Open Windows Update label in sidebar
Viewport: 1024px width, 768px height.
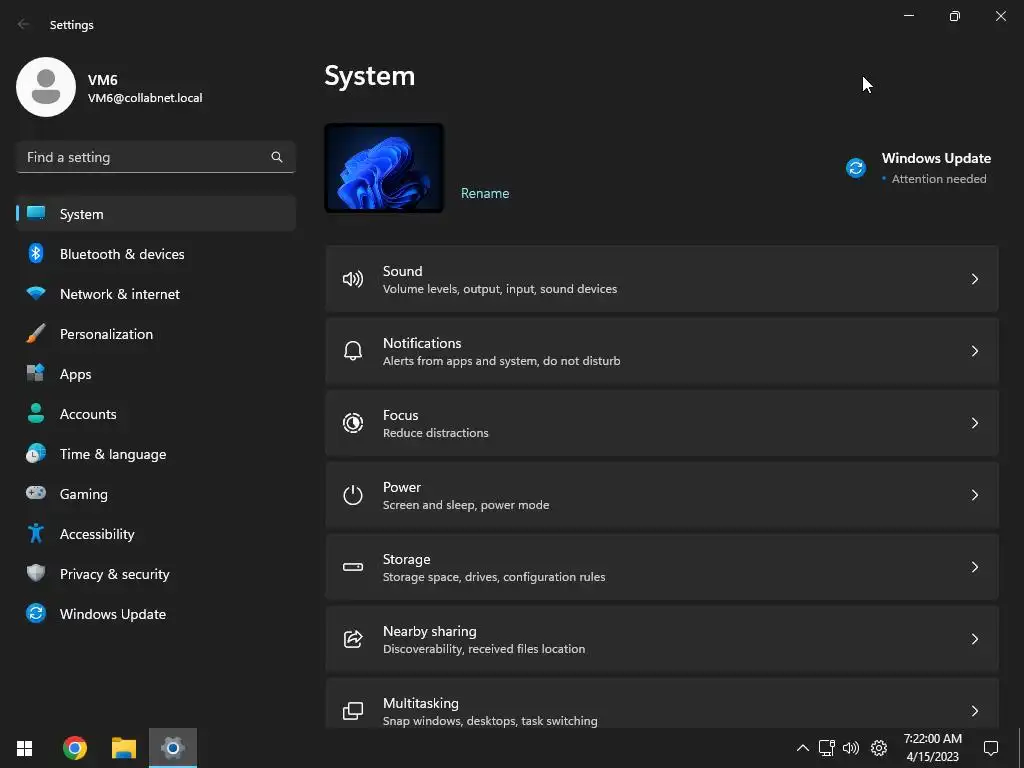point(113,614)
